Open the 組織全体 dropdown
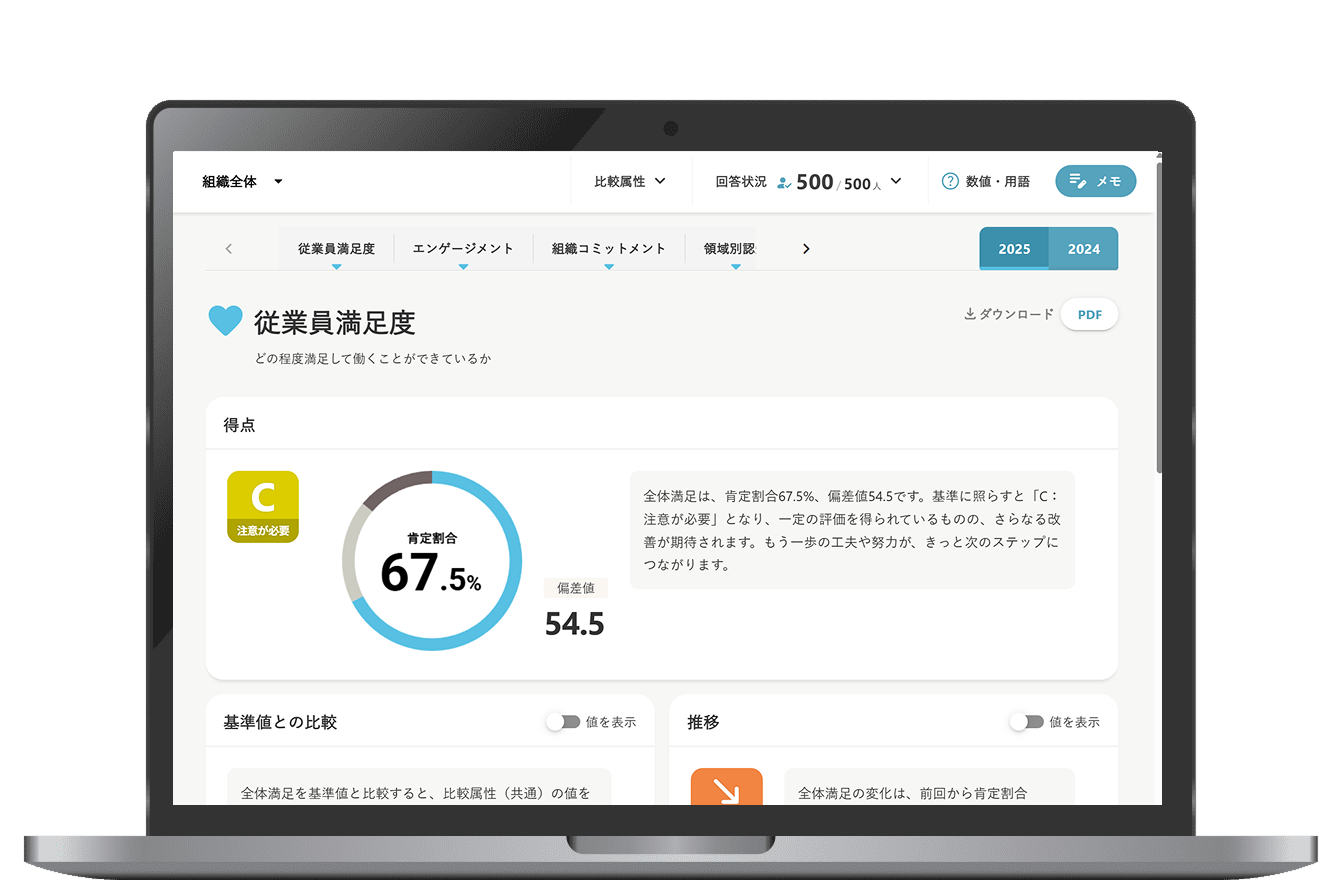Viewport: 1340px width, 880px height. coord(243,181)
